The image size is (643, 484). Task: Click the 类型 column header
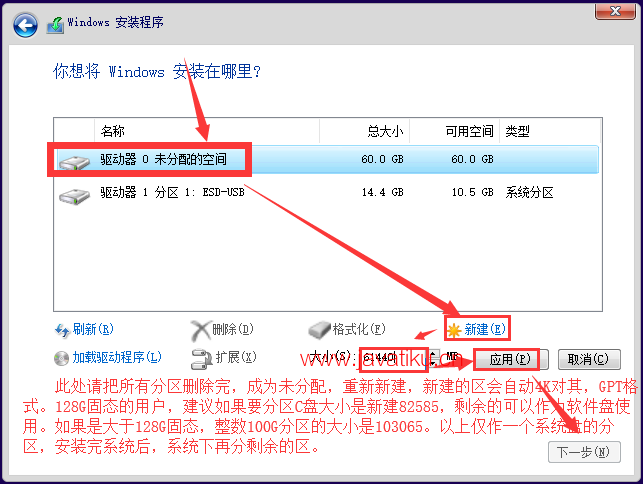point(550,131)
